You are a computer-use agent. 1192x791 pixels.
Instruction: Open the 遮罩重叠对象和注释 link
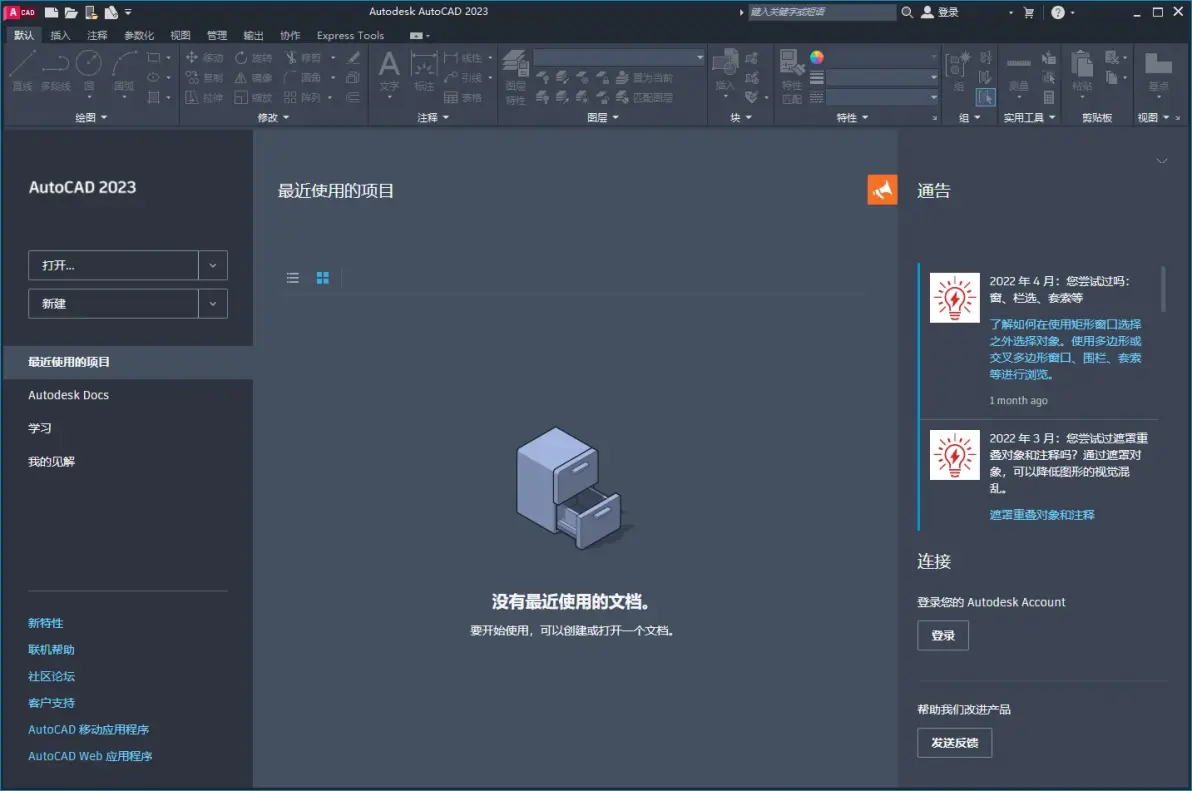[1041, 515]
